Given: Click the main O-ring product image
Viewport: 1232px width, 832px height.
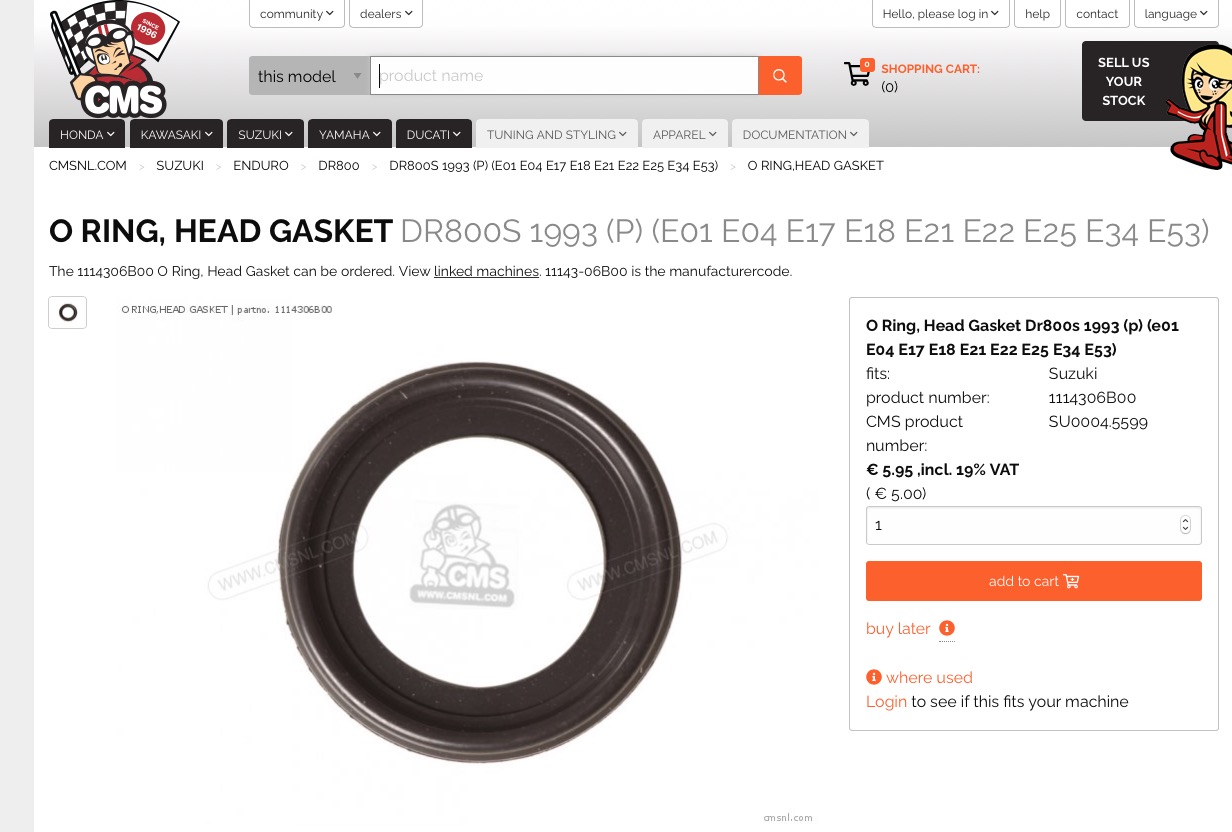Looking at the screenshot, I should (480, 562).
